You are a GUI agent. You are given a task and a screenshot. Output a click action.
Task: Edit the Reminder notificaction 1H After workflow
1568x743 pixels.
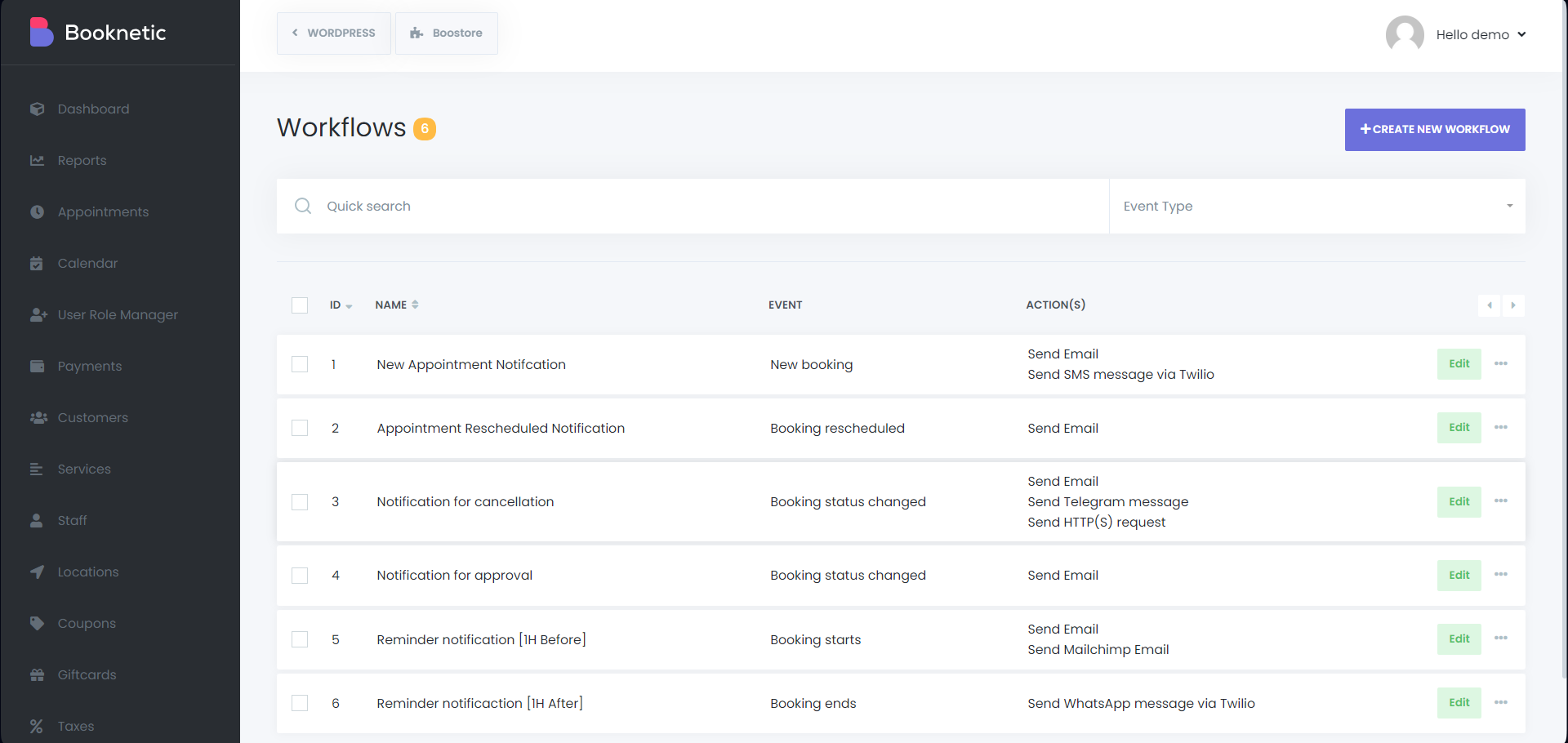[x=1459, y=703]
